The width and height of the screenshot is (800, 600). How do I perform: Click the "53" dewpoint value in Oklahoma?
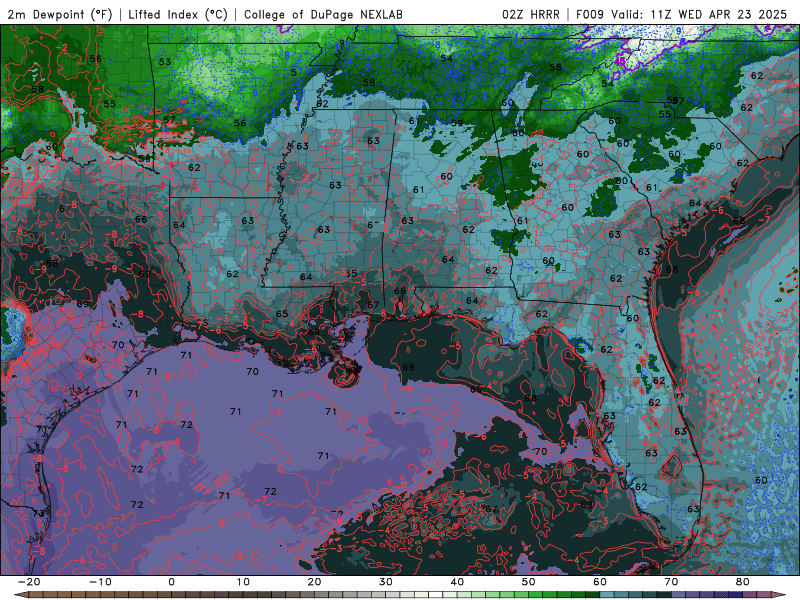click(165, 62)
